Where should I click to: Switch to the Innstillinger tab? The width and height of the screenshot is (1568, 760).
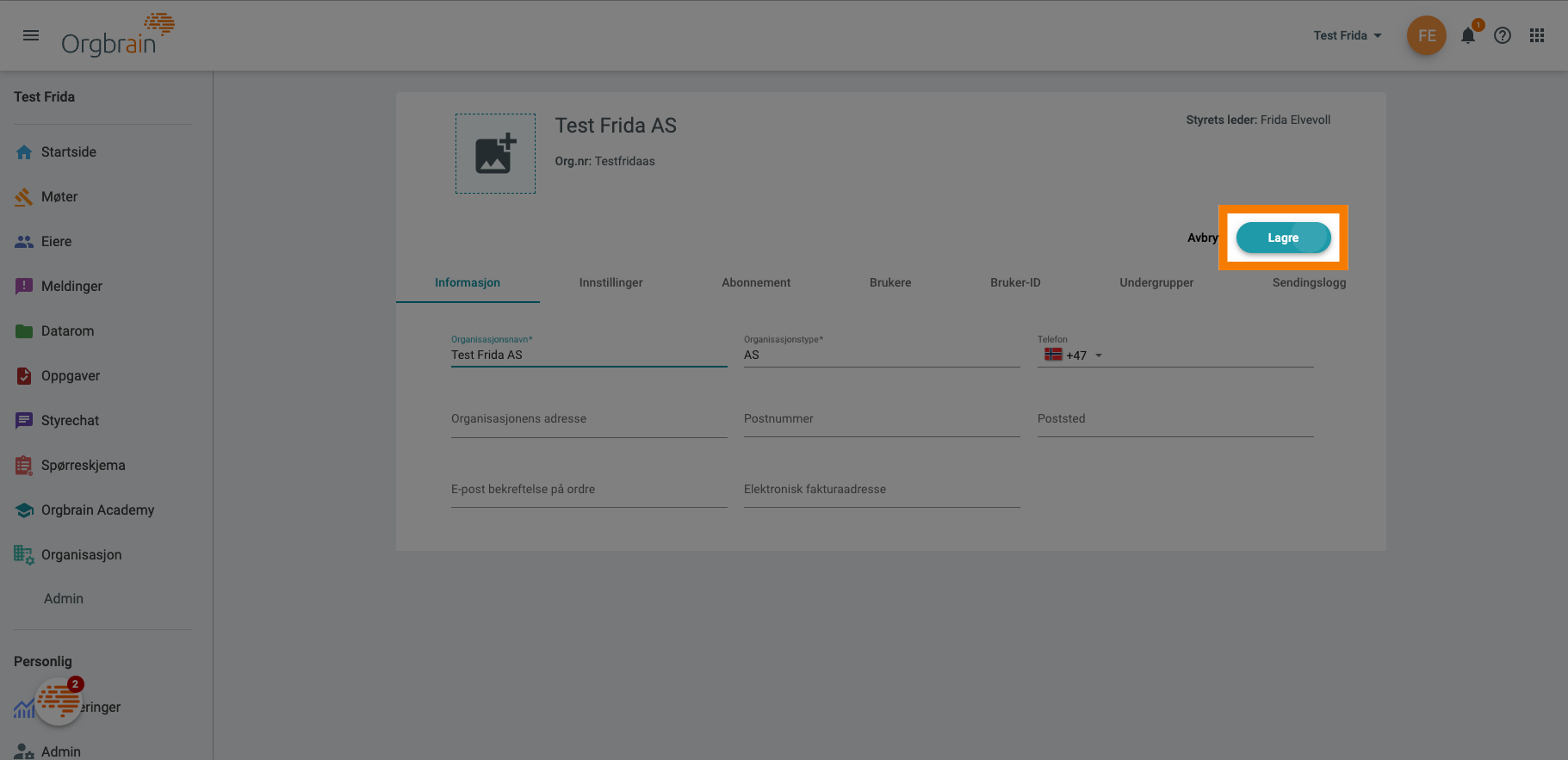611,282
